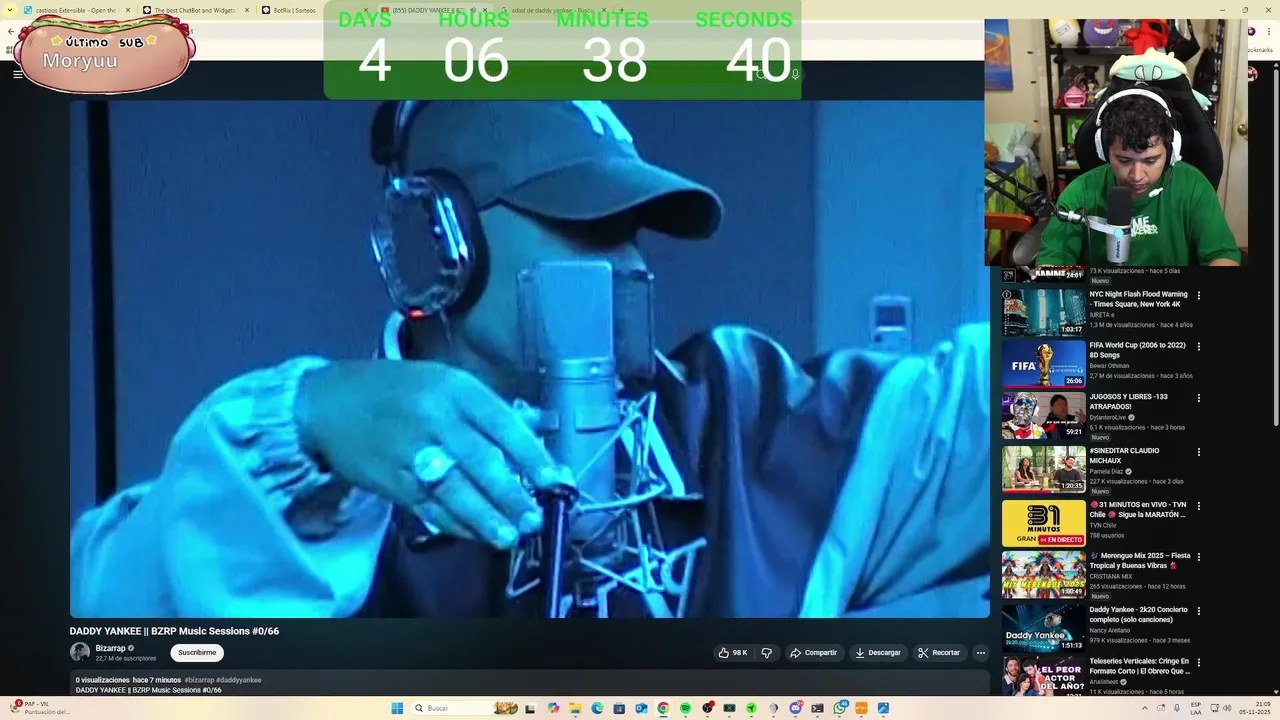Viewport: 1280px width, 720px height.
Task: Open the Recortar clip tool
Action: [x=939, y=653]
